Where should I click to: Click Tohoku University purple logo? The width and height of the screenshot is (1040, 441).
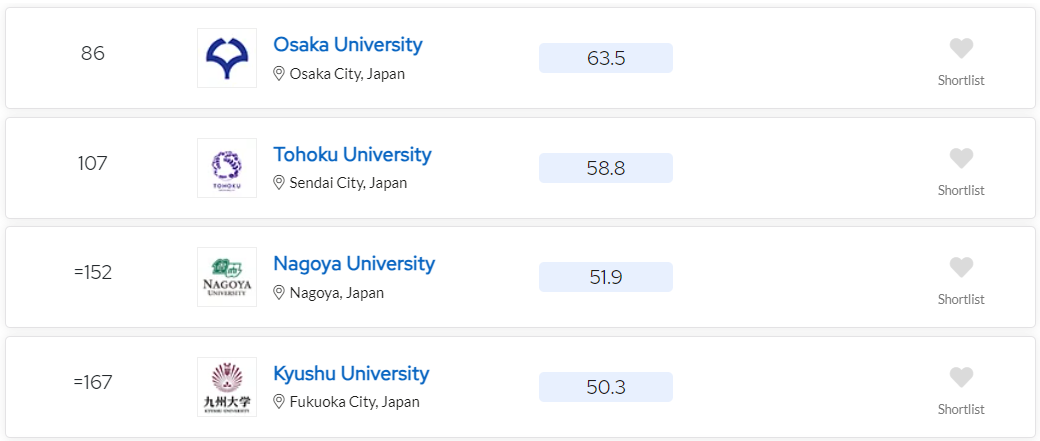point(227,168)
